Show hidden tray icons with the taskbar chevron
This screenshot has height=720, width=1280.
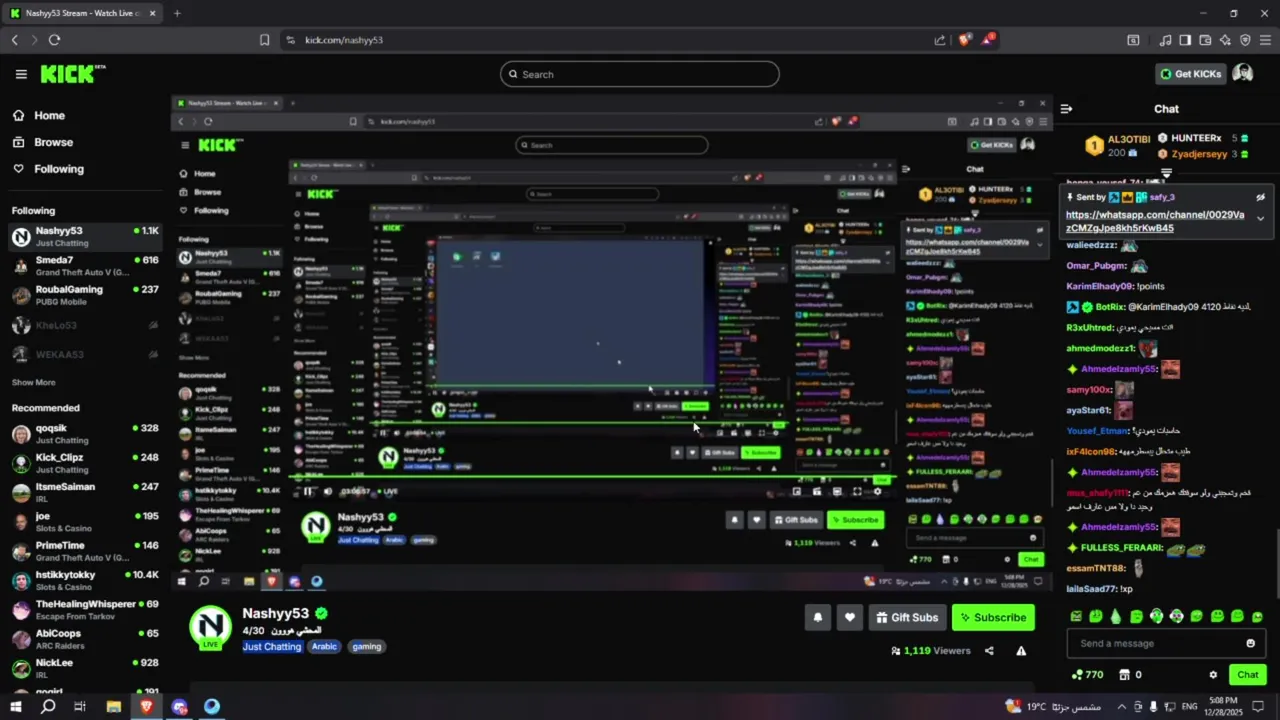(x=1120, y=707)
